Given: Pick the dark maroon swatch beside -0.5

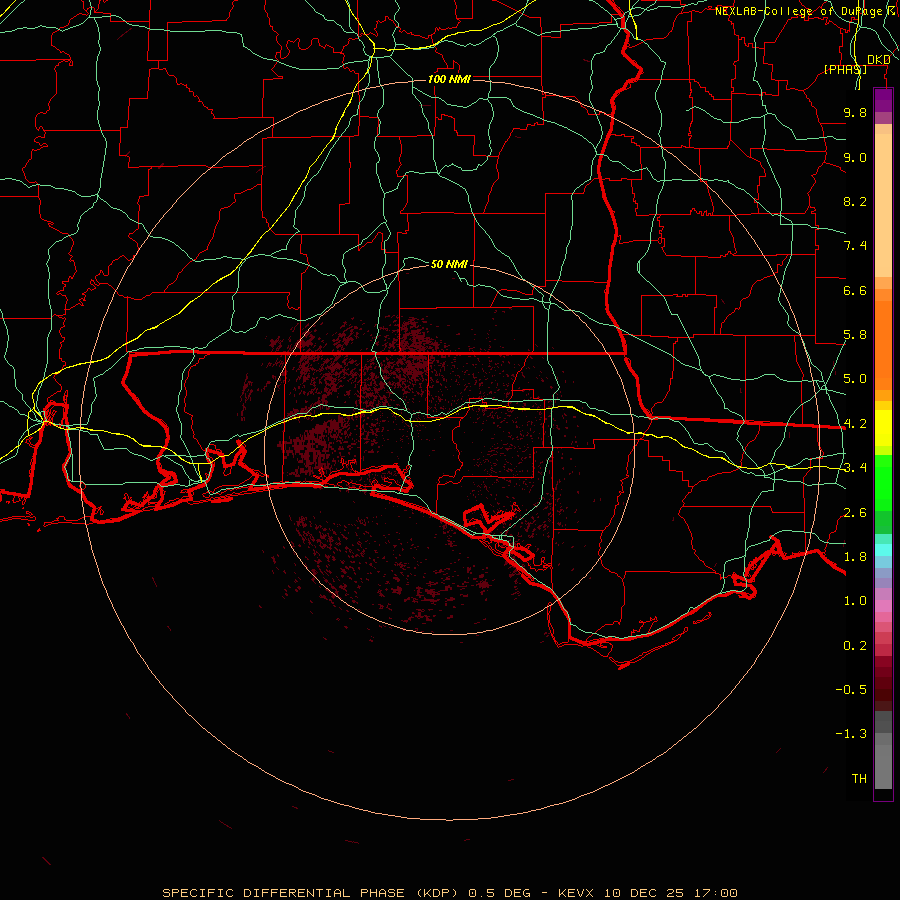Looking at the screenshot, I should (883, 695).
